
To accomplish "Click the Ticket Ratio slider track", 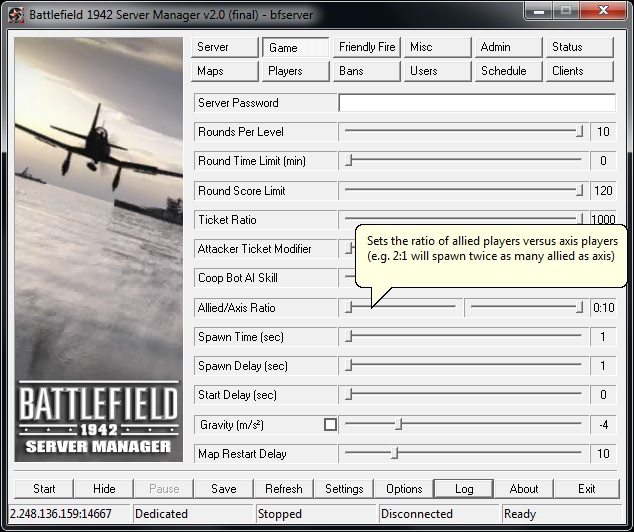I will 461,218.
